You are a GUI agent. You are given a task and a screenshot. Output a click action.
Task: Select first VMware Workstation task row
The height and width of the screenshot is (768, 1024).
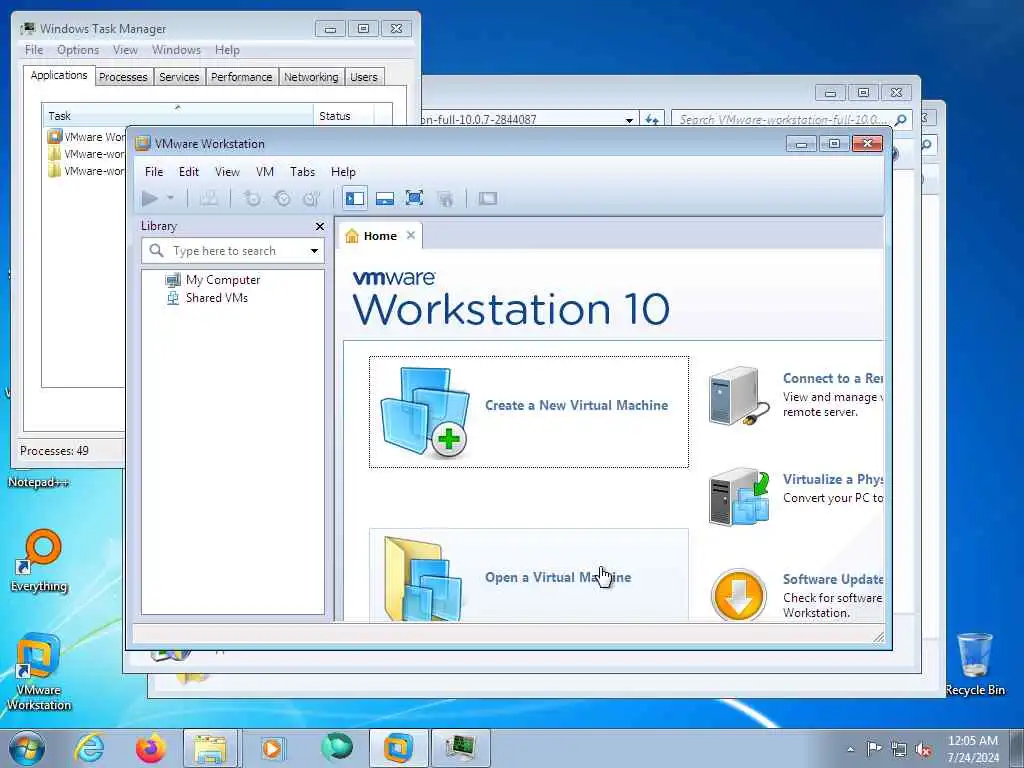86,136
